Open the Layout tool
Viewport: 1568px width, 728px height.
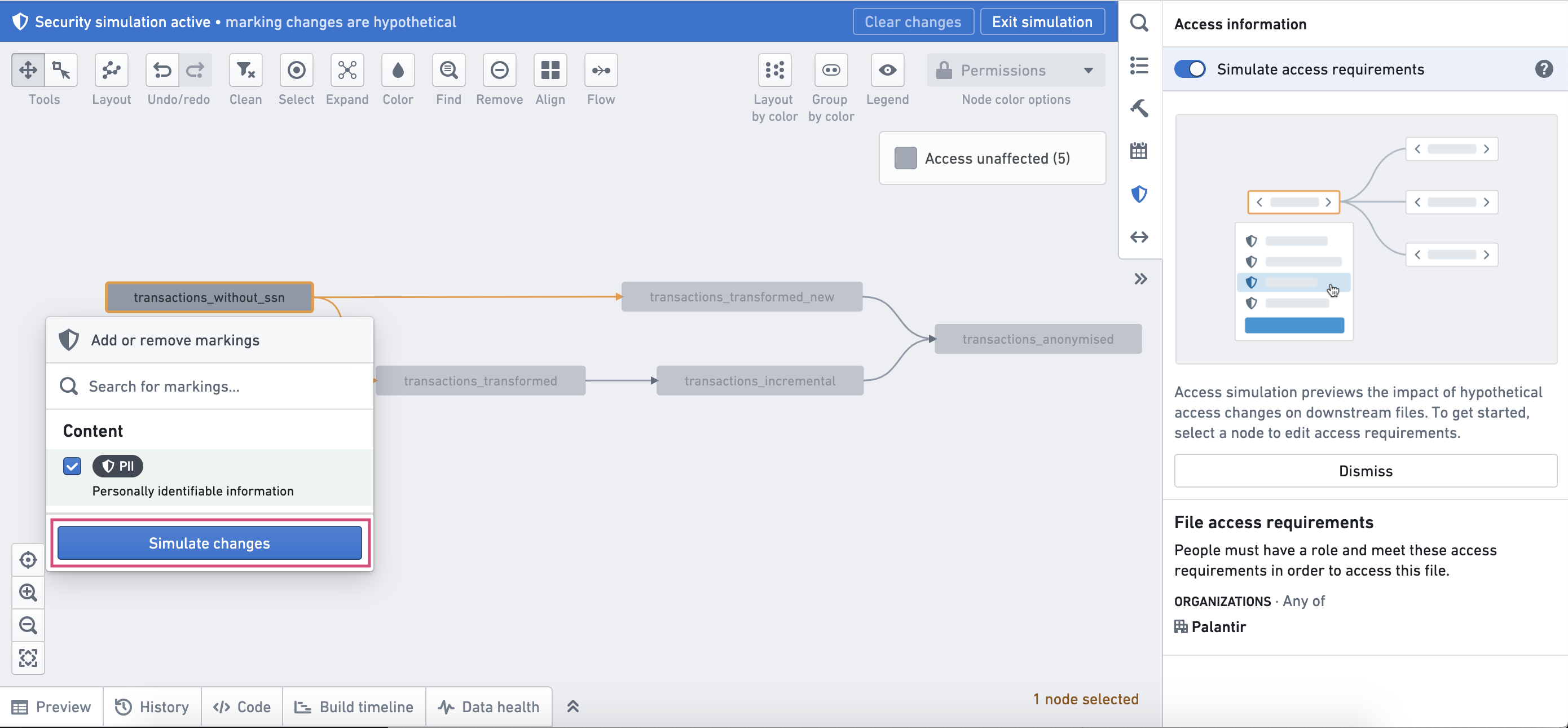pyautogui.click(x=111, y=70)
